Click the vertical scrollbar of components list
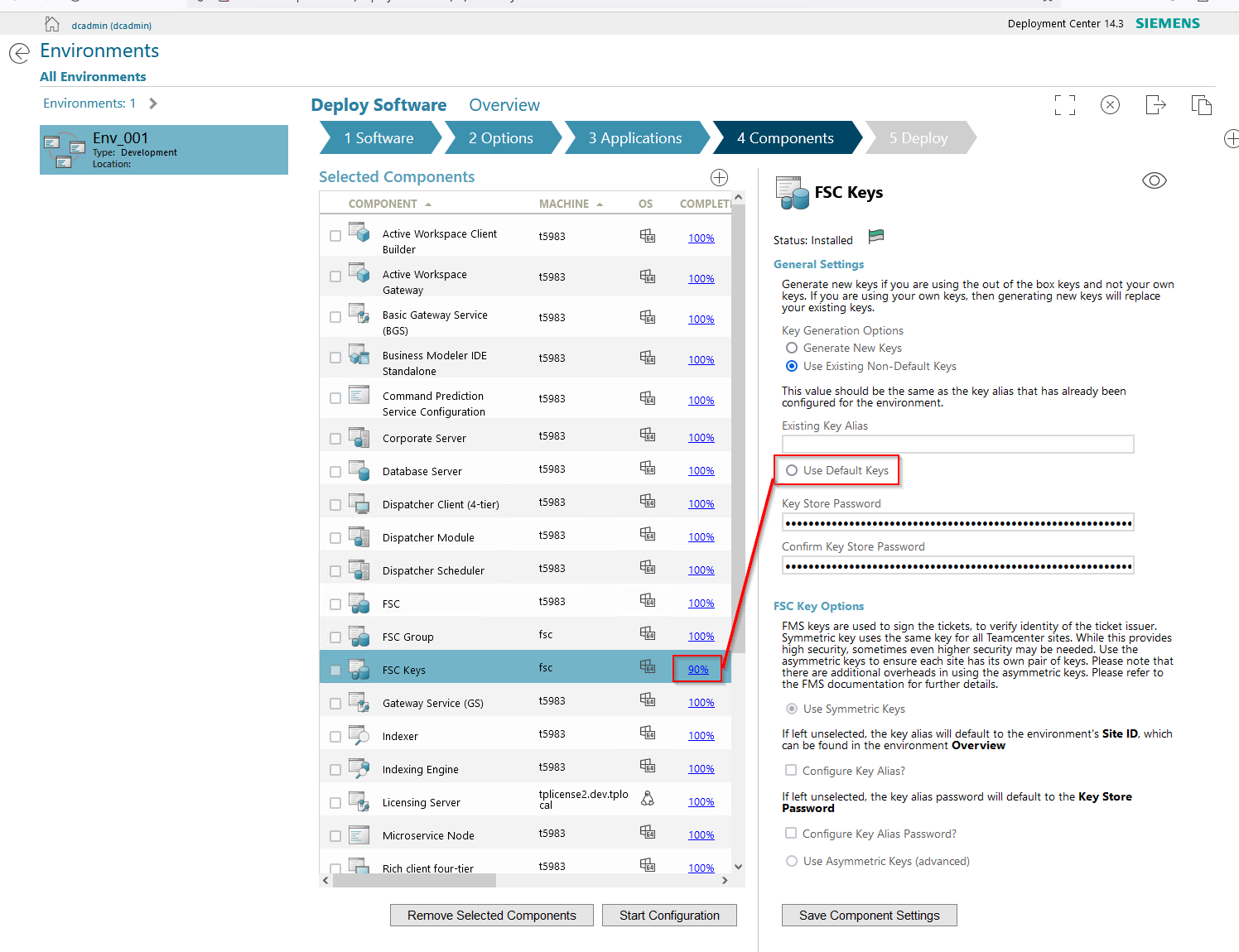 click(738, 429)
